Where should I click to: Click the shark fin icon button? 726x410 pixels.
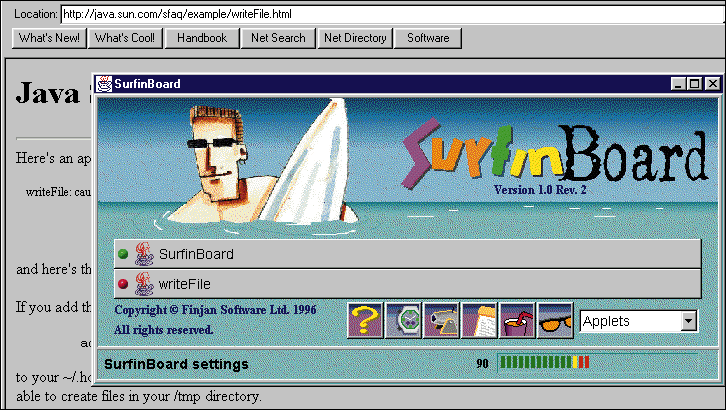click(441, 320)
